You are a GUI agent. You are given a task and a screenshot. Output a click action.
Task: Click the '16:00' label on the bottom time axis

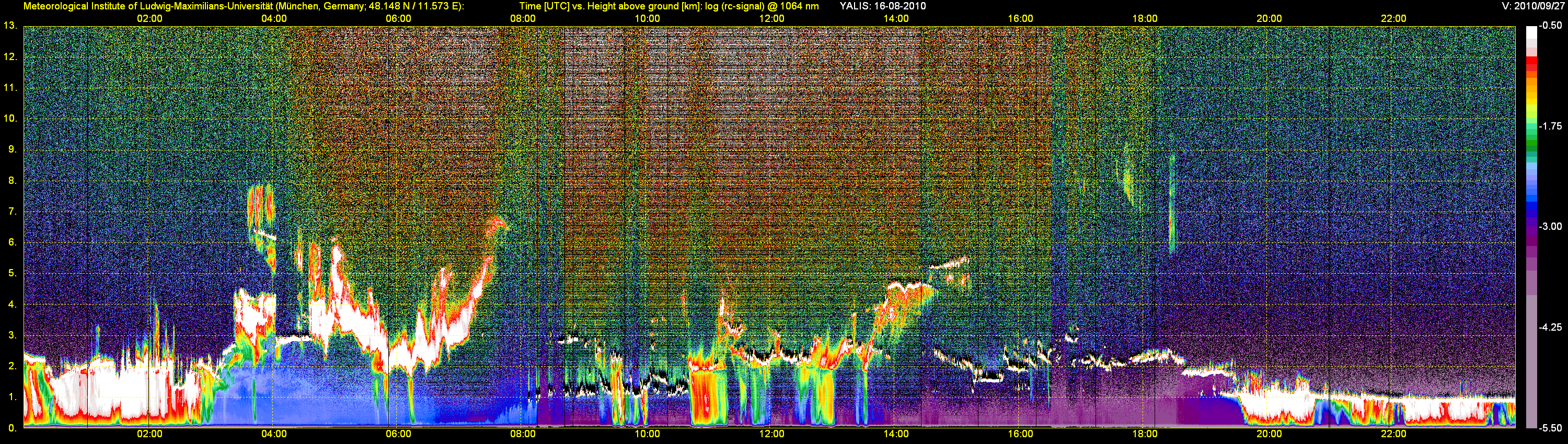1020,434
